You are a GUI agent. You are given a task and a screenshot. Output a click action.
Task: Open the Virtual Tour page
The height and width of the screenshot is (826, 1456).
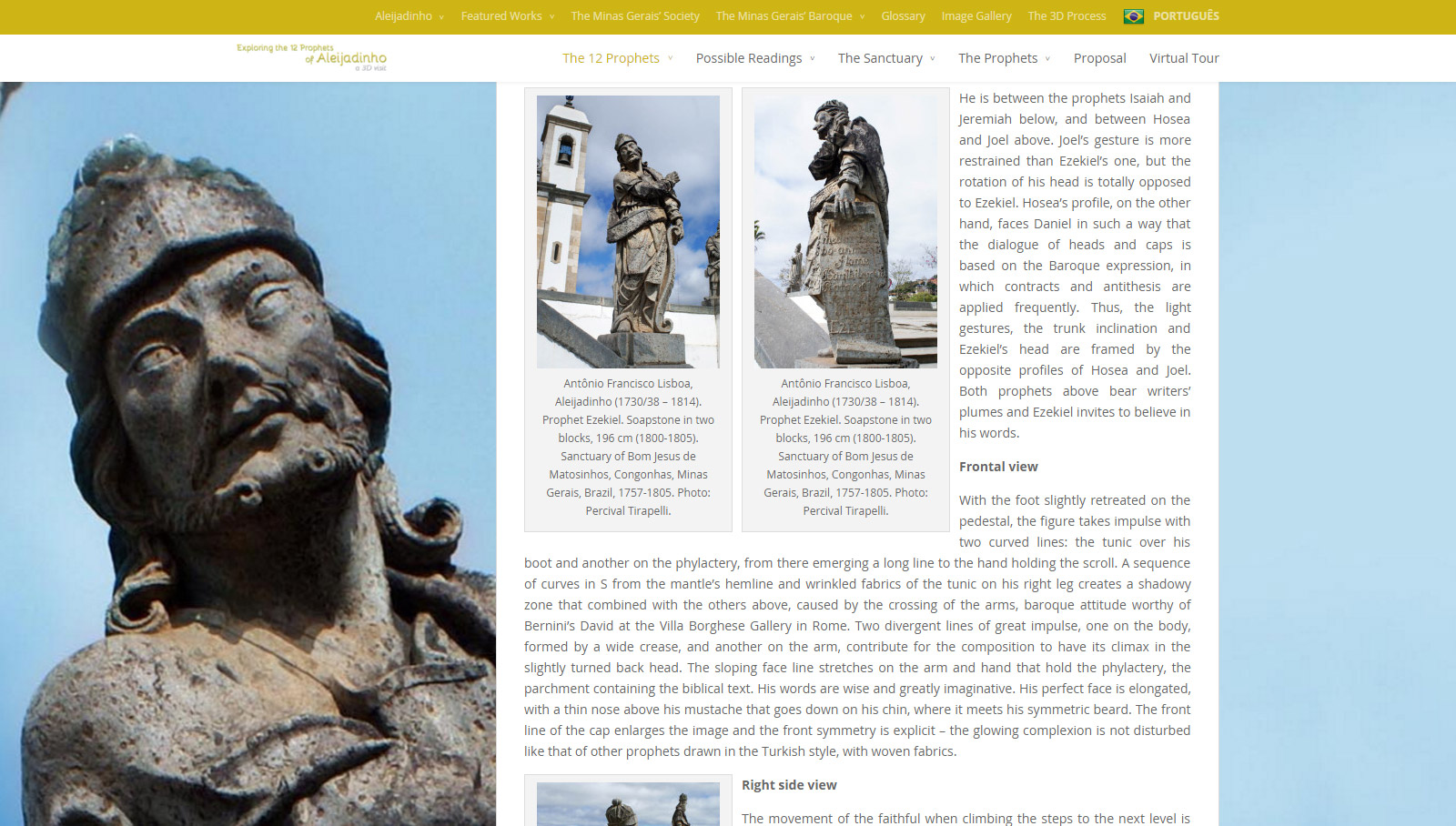1184,58
